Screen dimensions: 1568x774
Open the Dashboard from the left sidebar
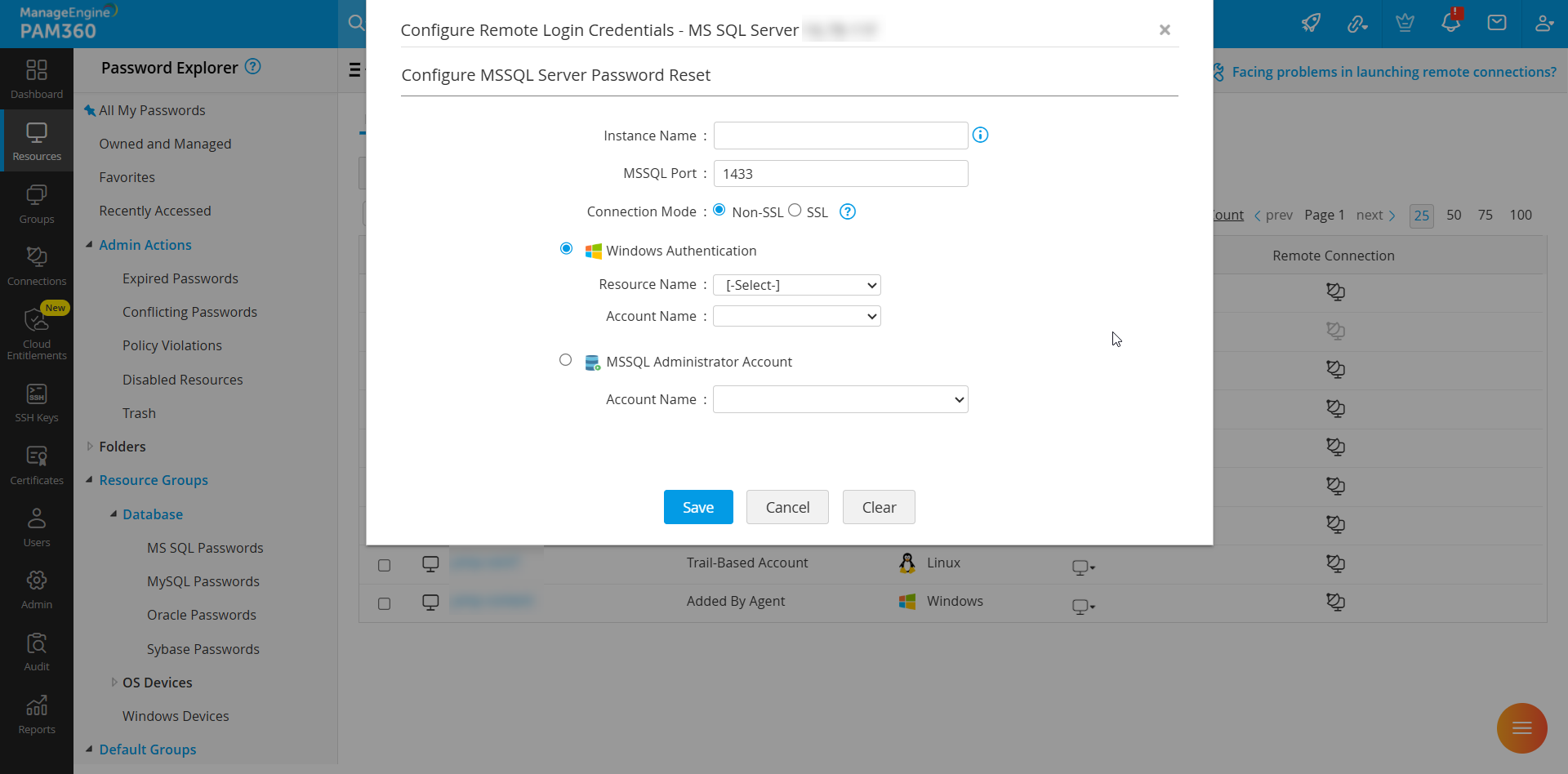37,78
